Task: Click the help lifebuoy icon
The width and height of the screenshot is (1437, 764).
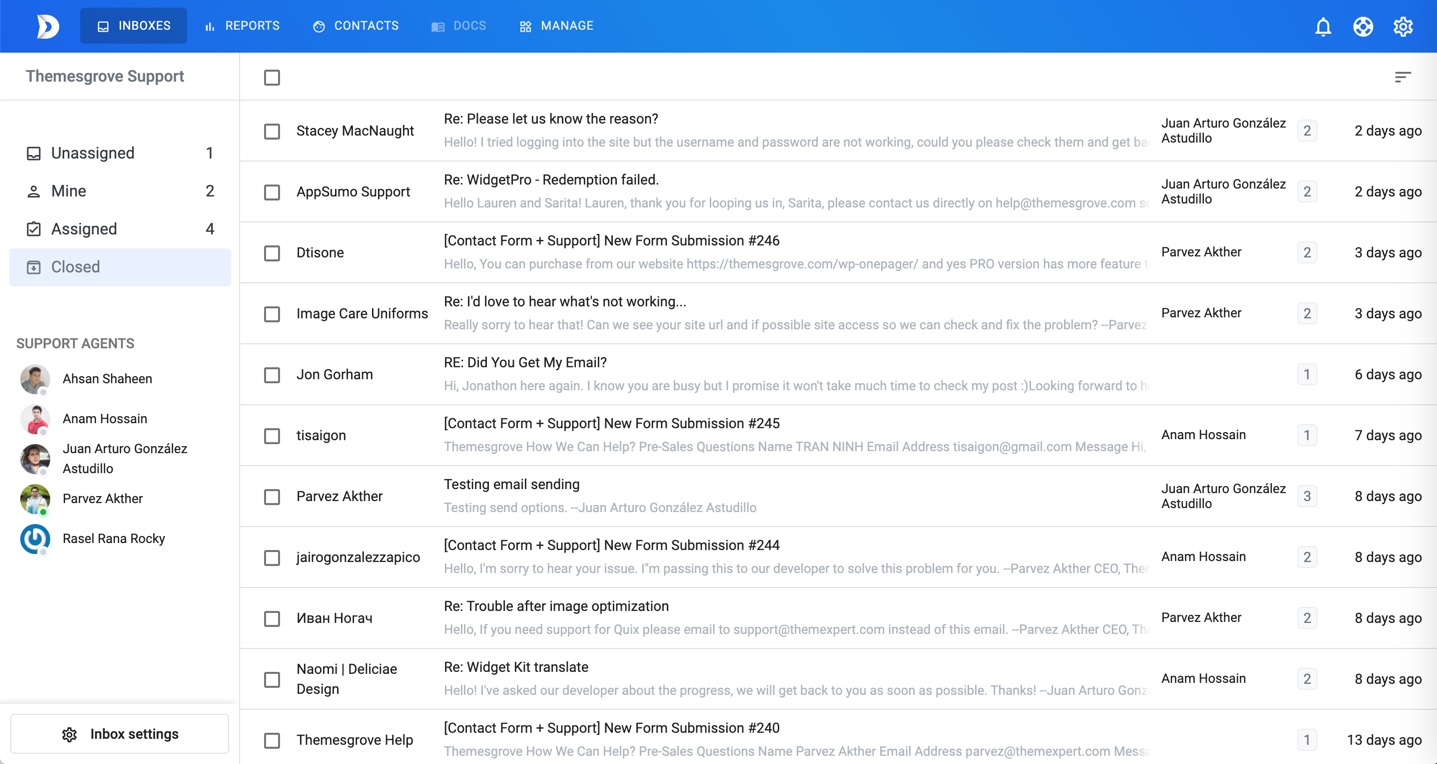Action: point(1363,27)
